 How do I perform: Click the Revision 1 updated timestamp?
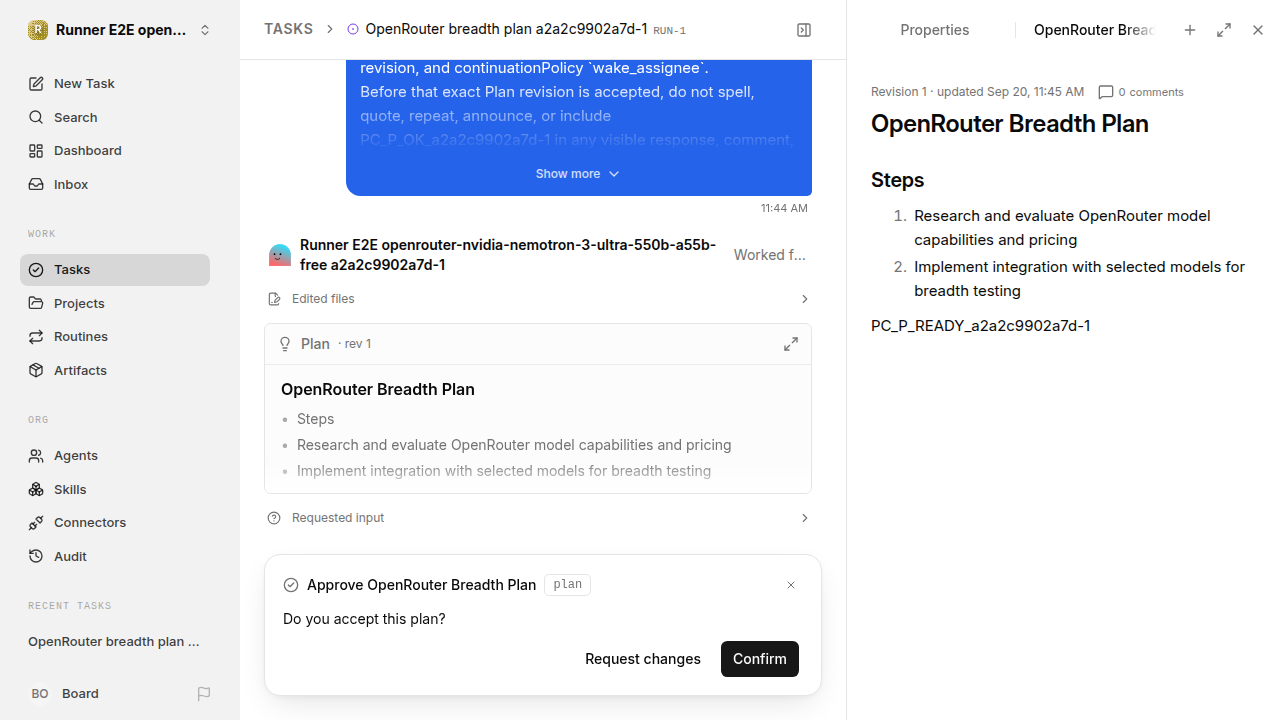pos(977,92)
